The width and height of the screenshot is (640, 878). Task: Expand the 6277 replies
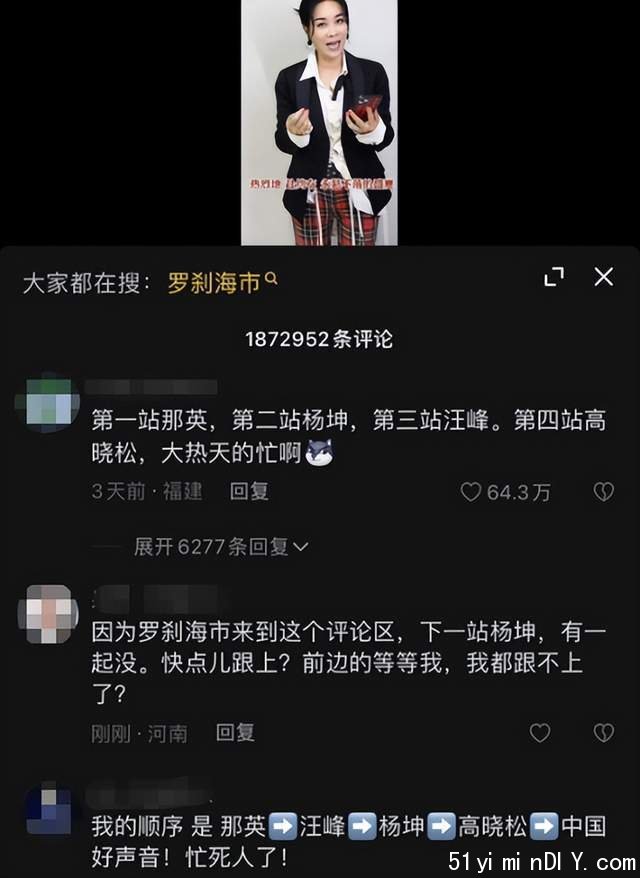click(220, 547)
